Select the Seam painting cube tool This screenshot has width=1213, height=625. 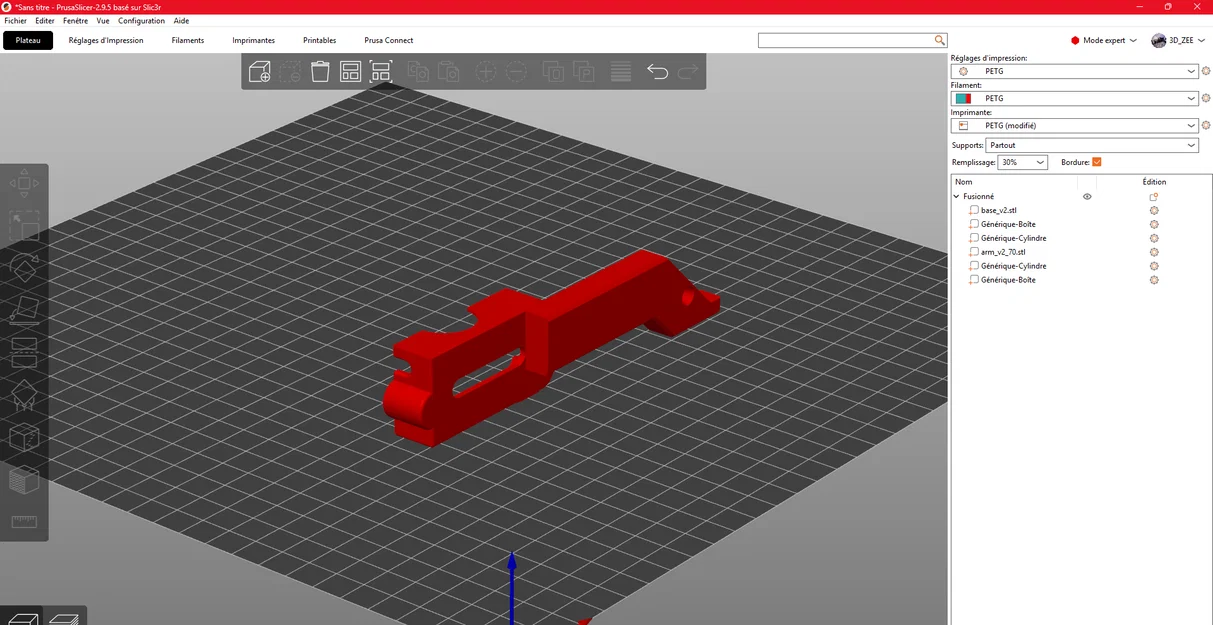pos(24,437)
